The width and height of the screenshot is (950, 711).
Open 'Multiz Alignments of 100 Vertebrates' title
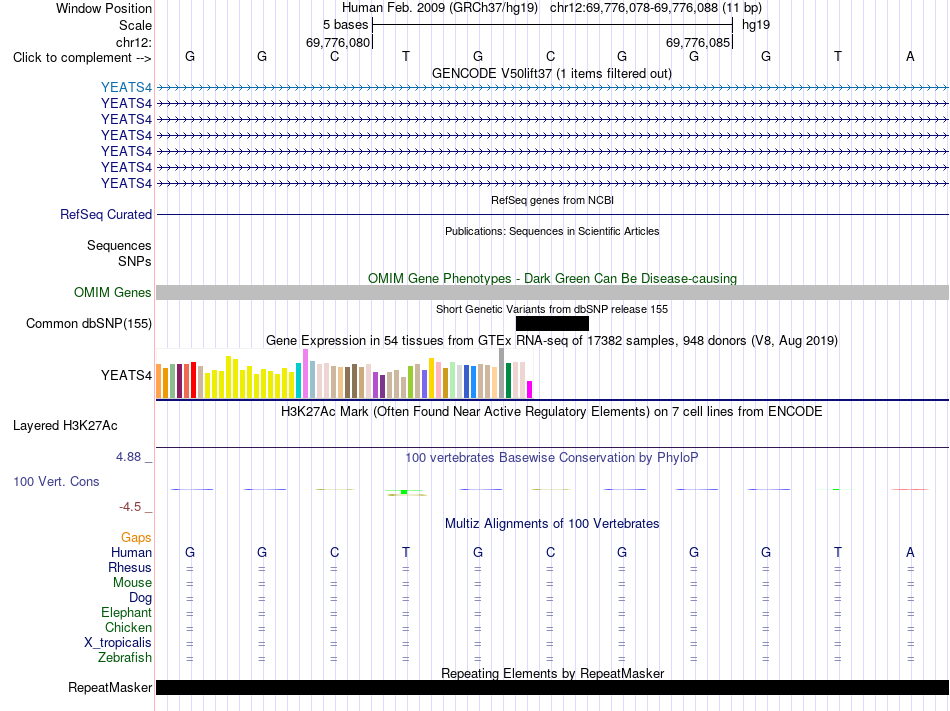pos(552,523)
